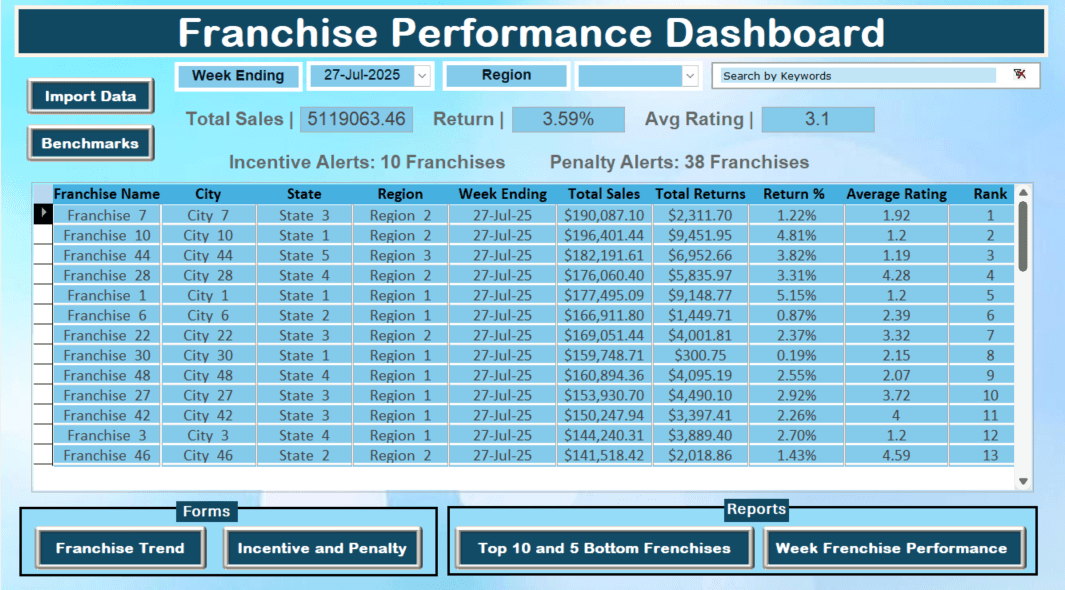The width and height of the screenshot is (1065, 590).
Task: Open the Incentive and Penalty form
Action: (x=322, y=548)
